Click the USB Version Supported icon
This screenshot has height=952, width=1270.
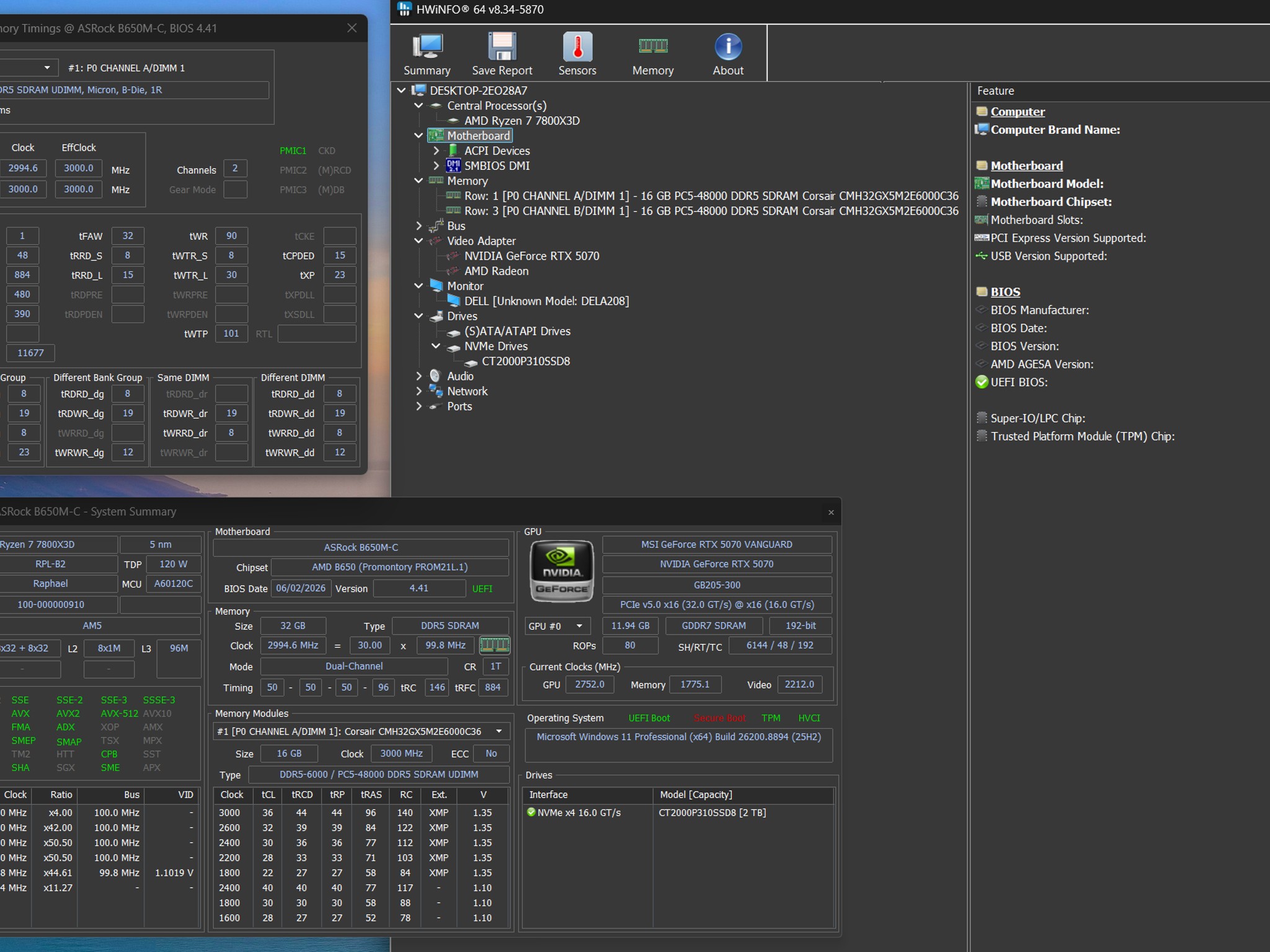coord(982,256)
